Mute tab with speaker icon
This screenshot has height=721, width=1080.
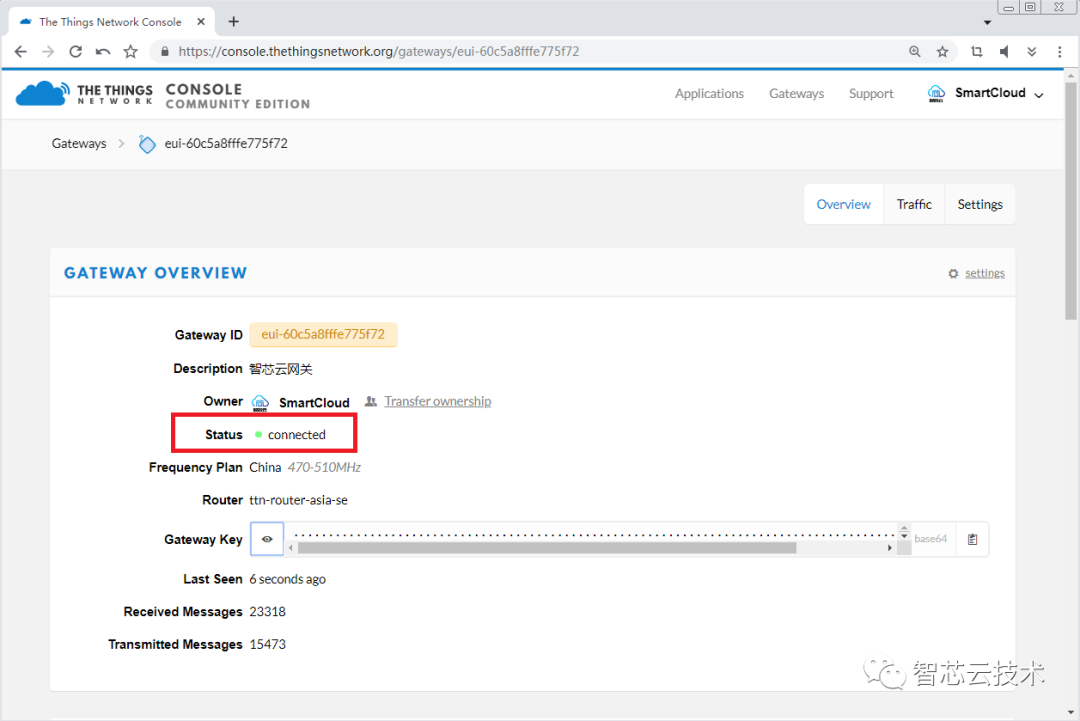tap(1004, 52)
